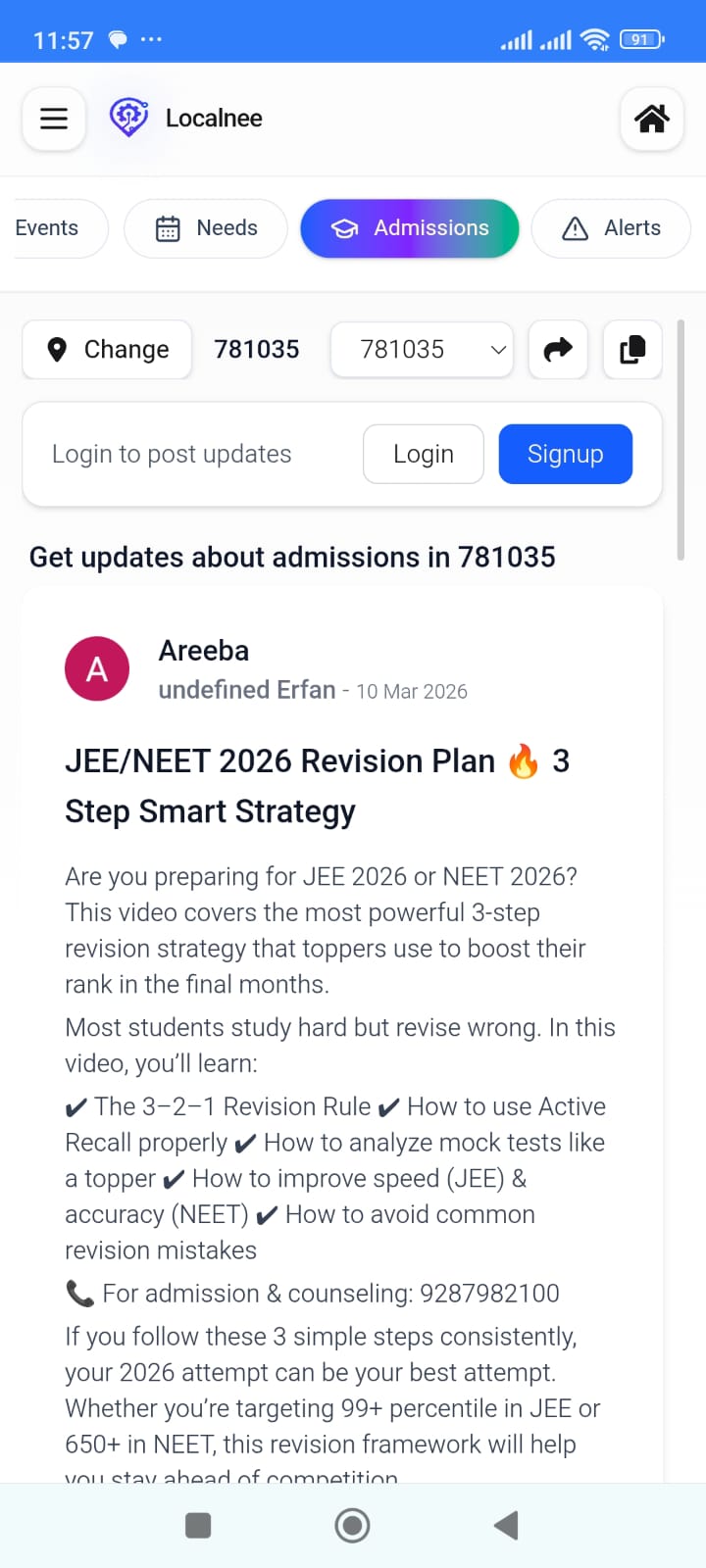
Task: Switch to the Events tab
Action: pyautogui.click(x=55, y=228)
